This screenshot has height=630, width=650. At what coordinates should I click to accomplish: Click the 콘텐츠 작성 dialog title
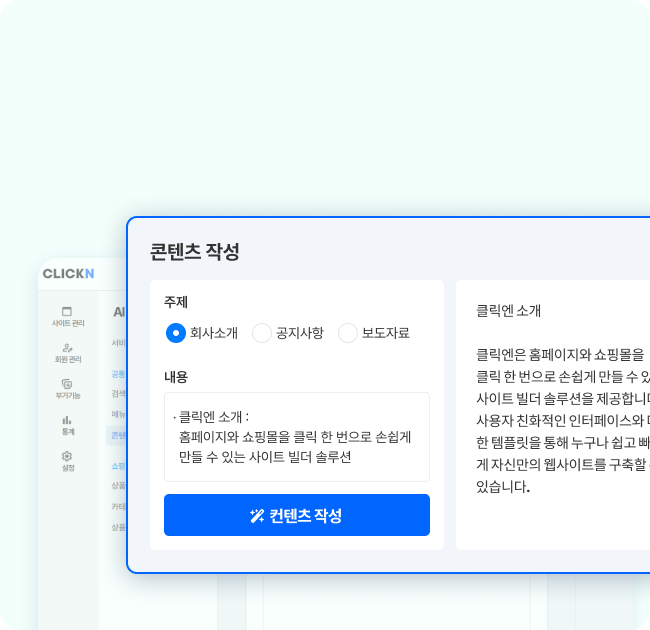coord(195,252)
